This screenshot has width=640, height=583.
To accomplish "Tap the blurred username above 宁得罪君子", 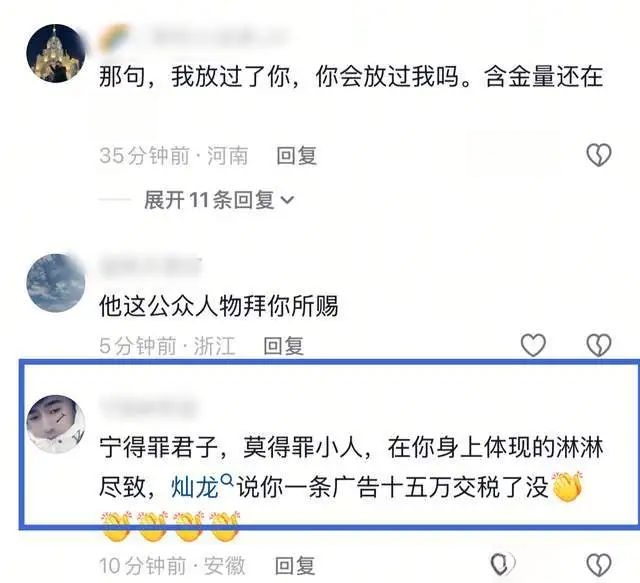I will (149, 409).
